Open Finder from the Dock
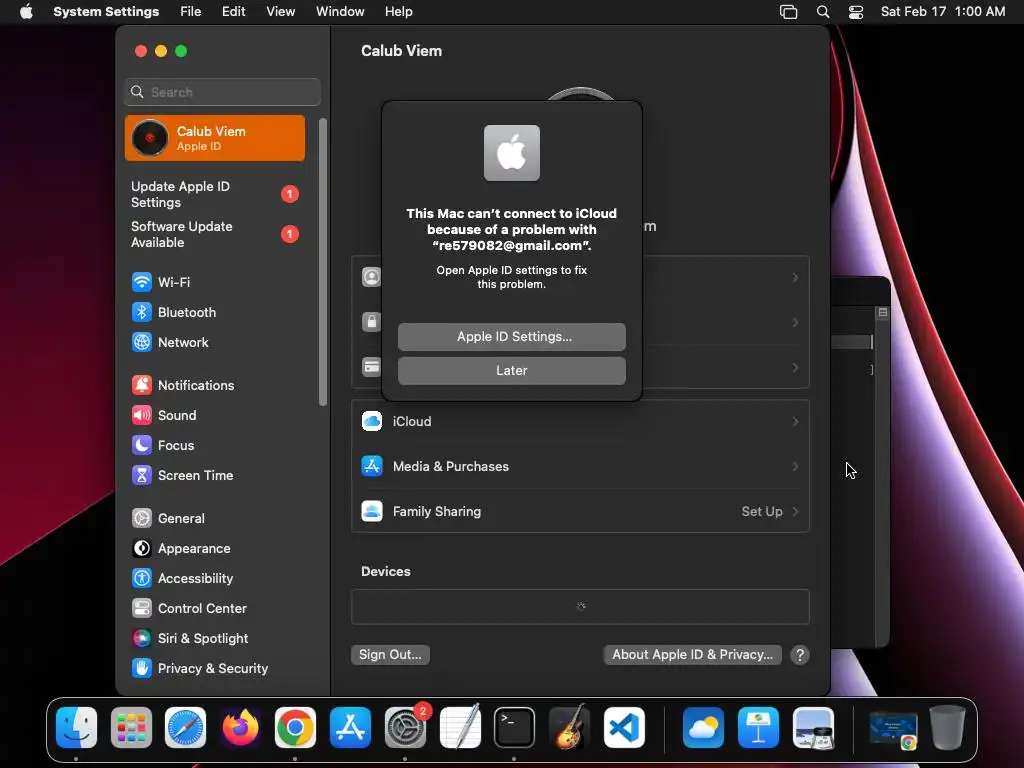This screenshot has height=768, width=1024. 76,728
